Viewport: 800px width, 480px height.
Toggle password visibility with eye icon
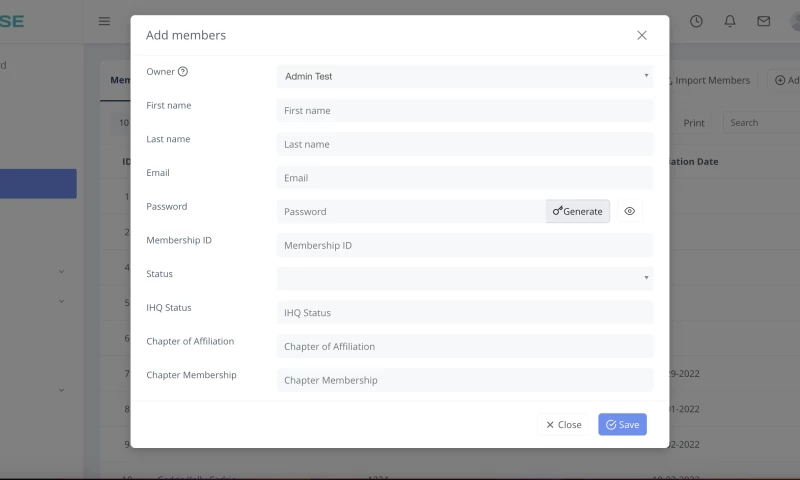(x=630, y=211)
